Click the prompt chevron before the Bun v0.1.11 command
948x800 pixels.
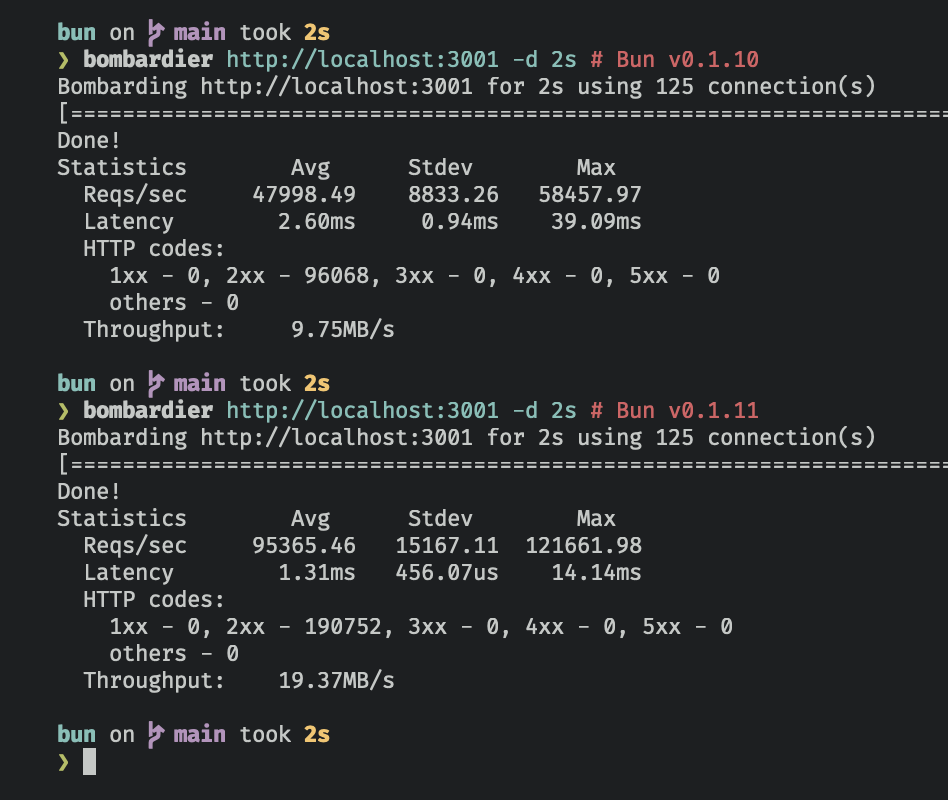(64, 410)
